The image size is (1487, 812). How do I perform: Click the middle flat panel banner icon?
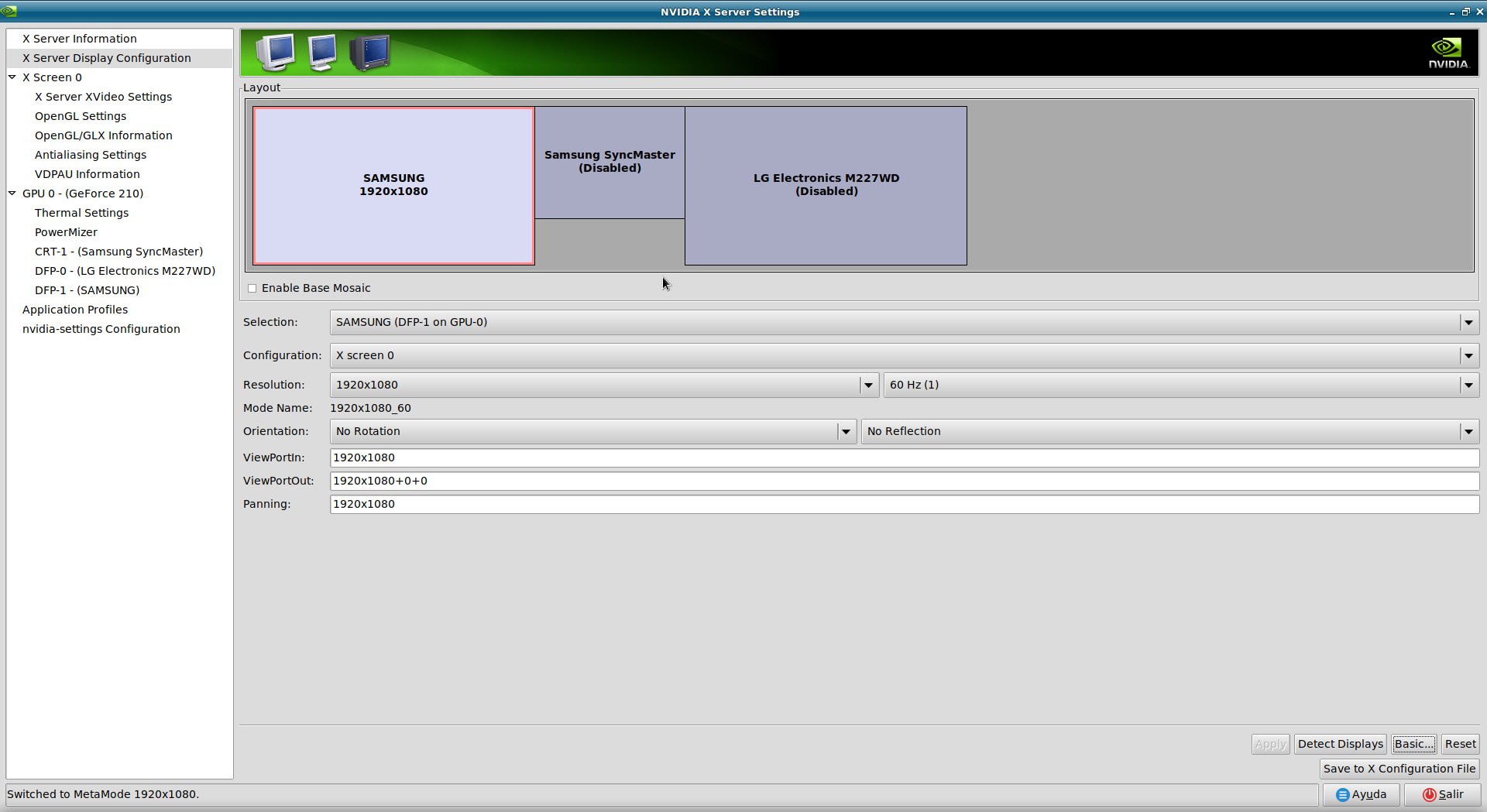(321, 53)
